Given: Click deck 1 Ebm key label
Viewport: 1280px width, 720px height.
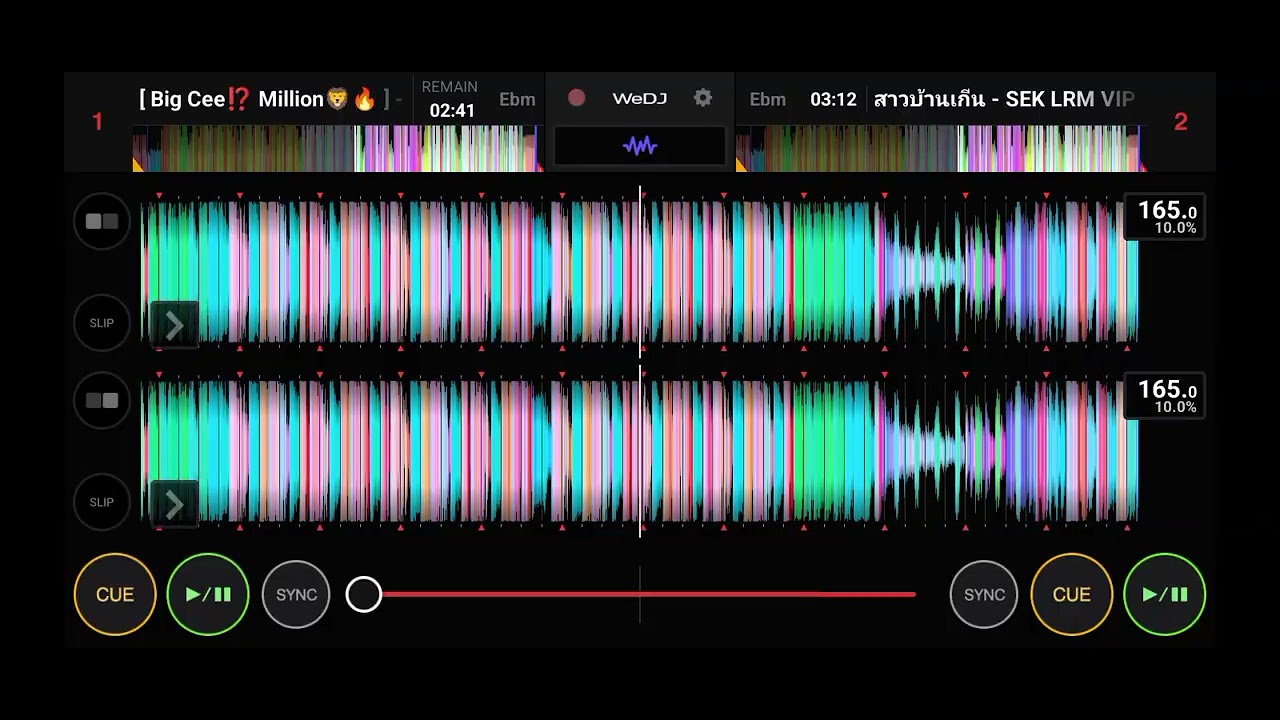Looking at the screenshot, I should click(517, 99).
